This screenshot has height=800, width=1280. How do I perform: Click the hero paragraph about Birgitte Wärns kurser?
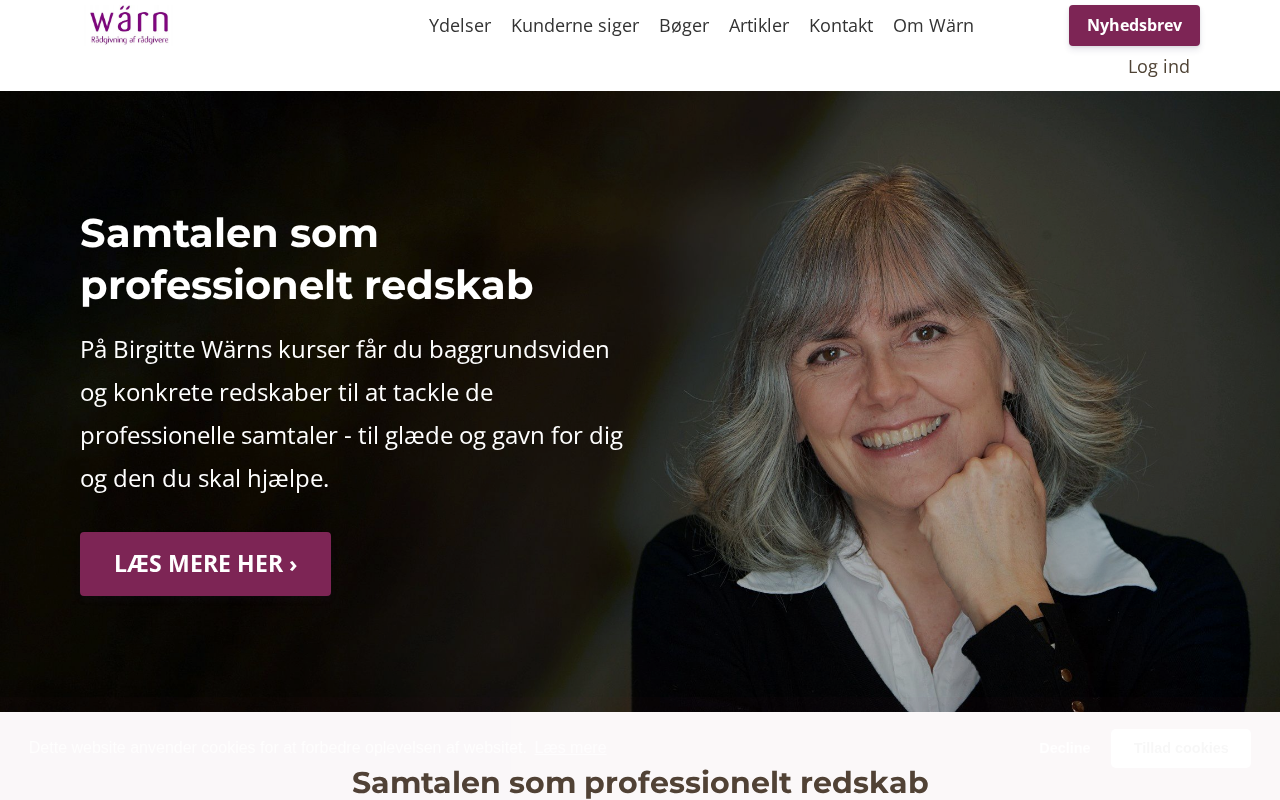(352, 413)
